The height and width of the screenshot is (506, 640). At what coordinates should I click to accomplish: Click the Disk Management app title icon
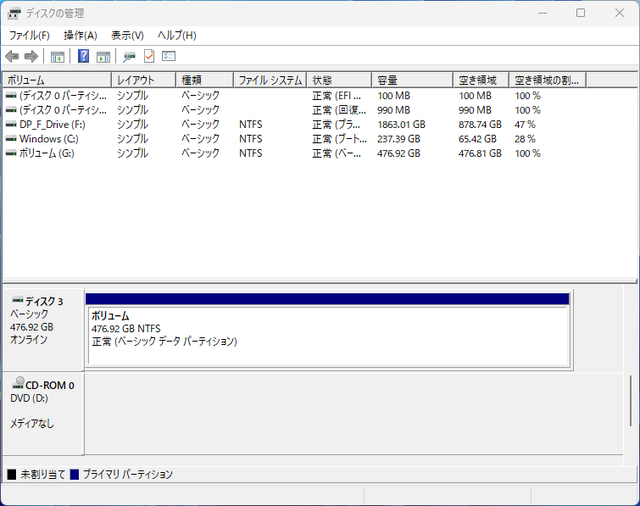coord(14,13)
